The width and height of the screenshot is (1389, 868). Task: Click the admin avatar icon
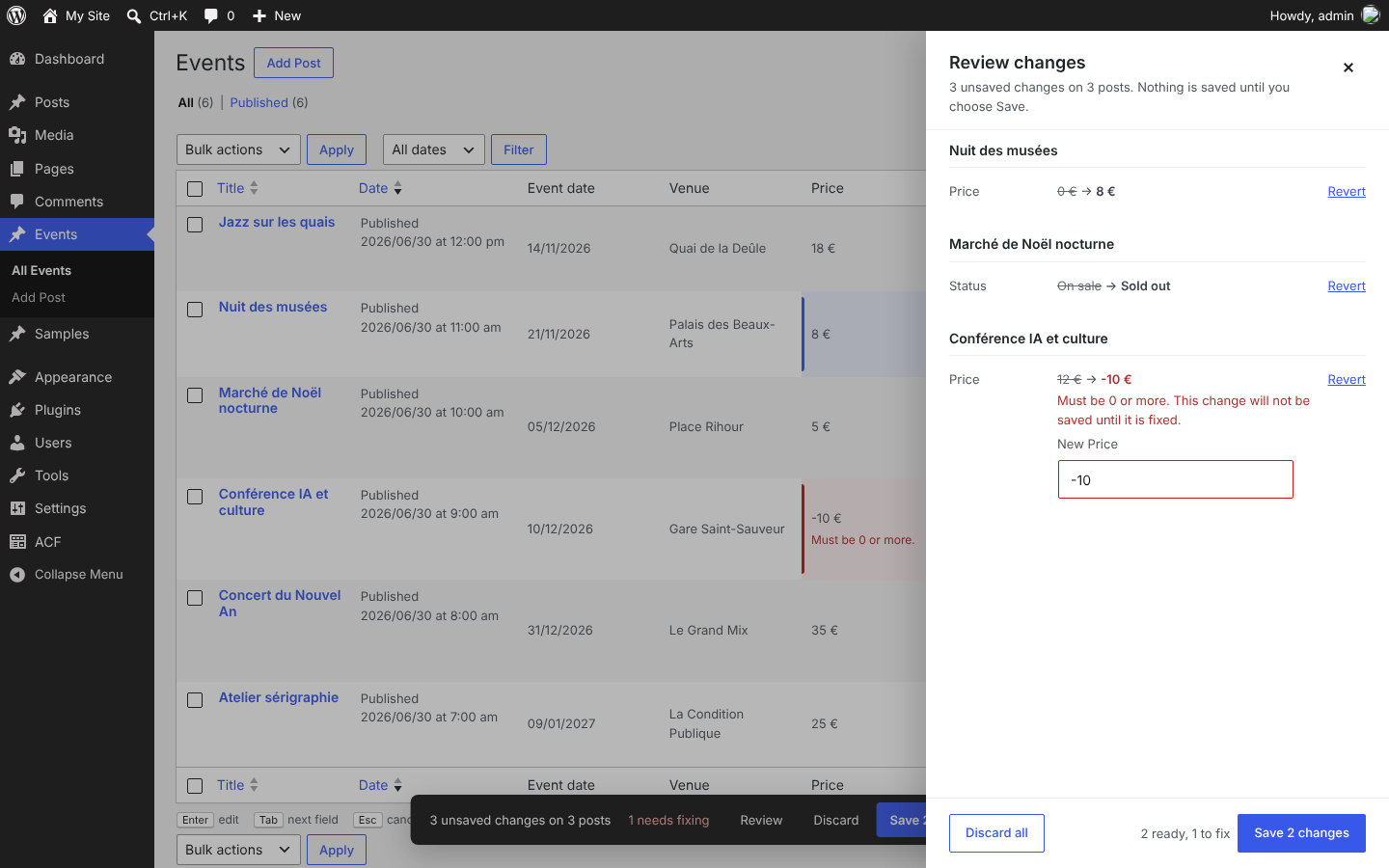point(1370,15)
